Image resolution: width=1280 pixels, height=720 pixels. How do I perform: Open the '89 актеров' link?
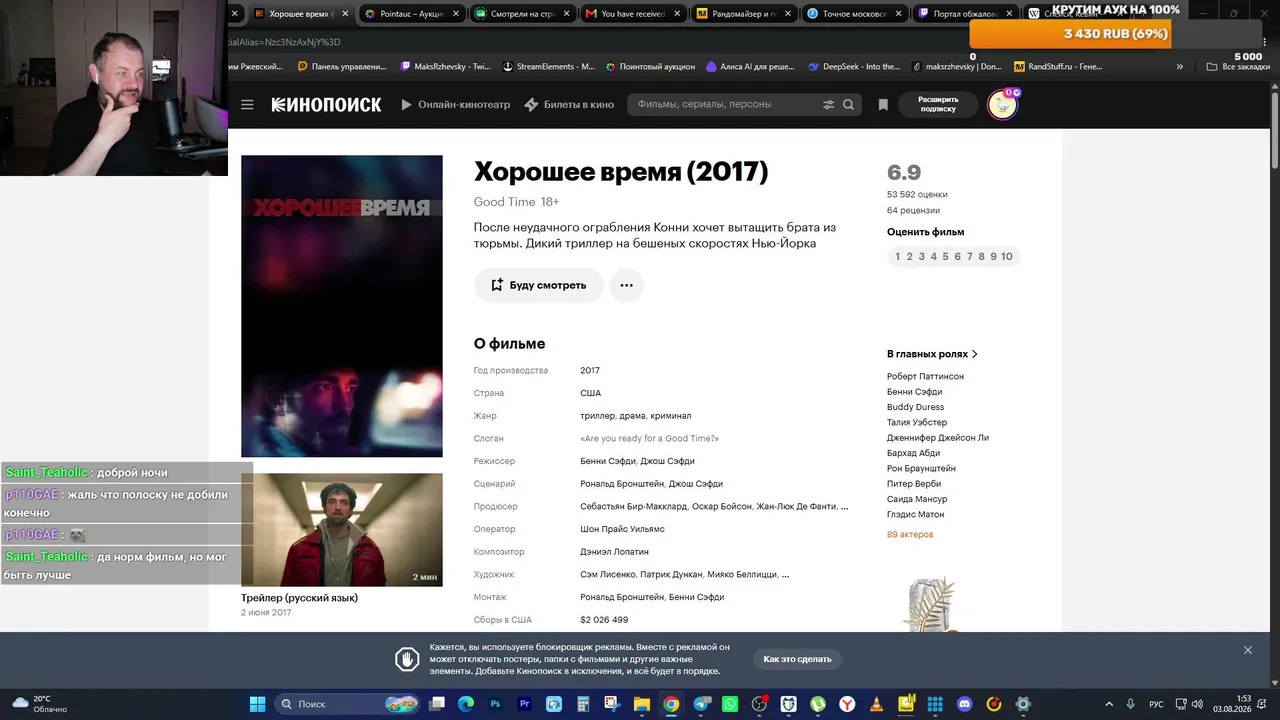pos(910,535)
